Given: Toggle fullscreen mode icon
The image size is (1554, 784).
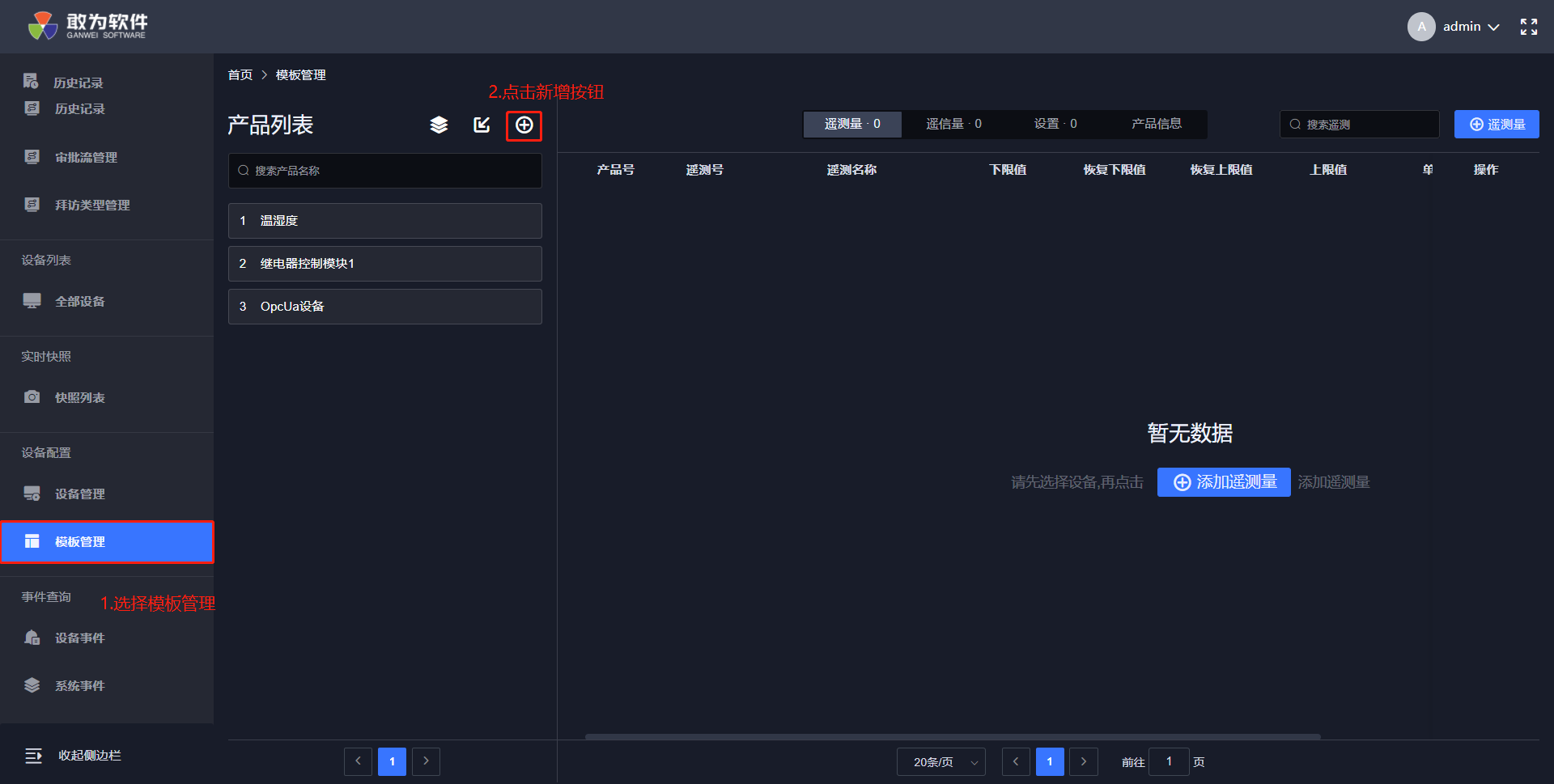Looking at the screenshot, I should tap(1528, 27).
